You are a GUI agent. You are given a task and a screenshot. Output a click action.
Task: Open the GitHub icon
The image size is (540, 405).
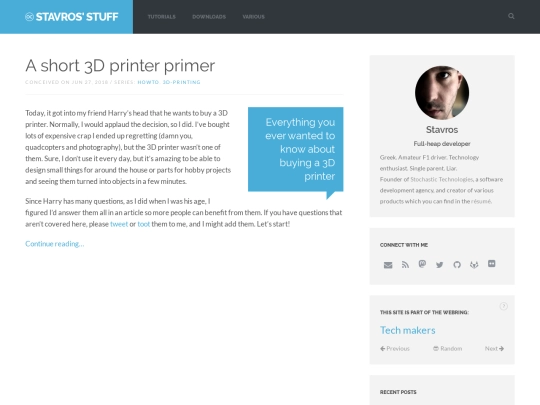click(457, 264)
